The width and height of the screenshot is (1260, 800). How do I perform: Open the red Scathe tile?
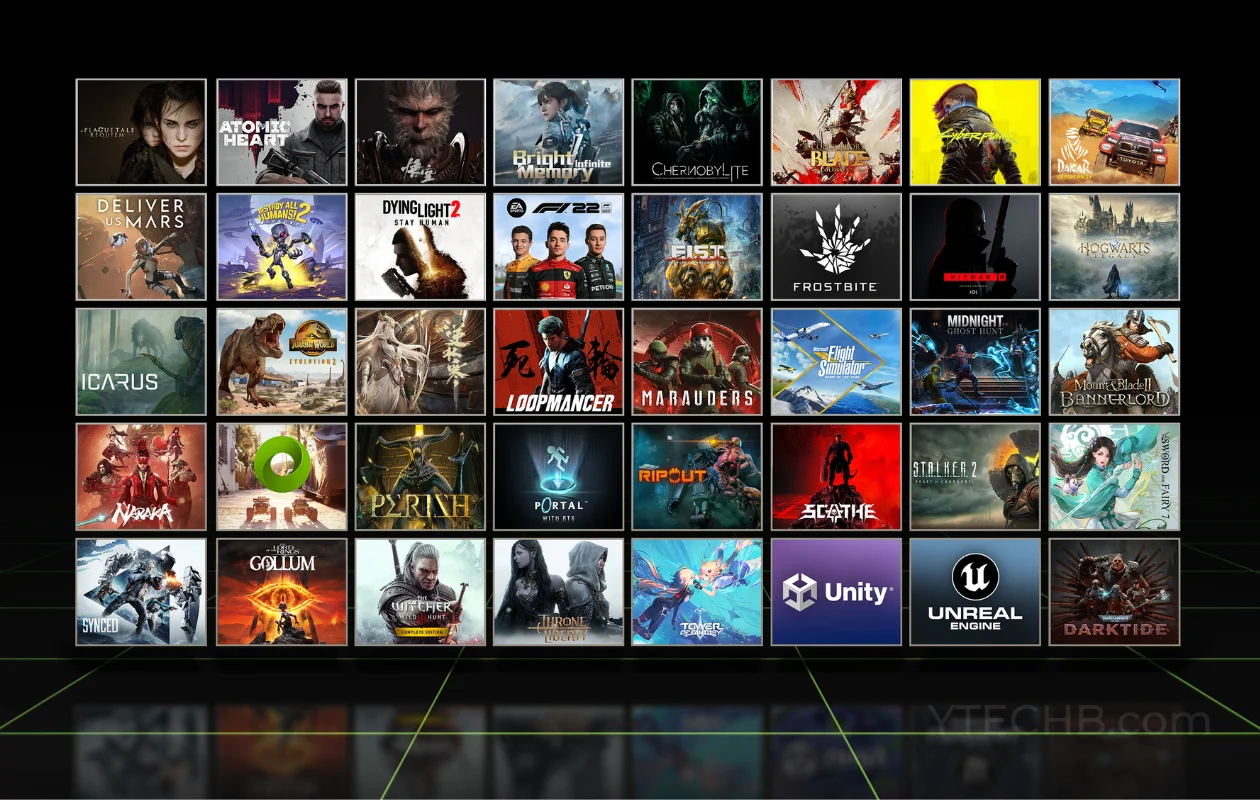point(836,477)
